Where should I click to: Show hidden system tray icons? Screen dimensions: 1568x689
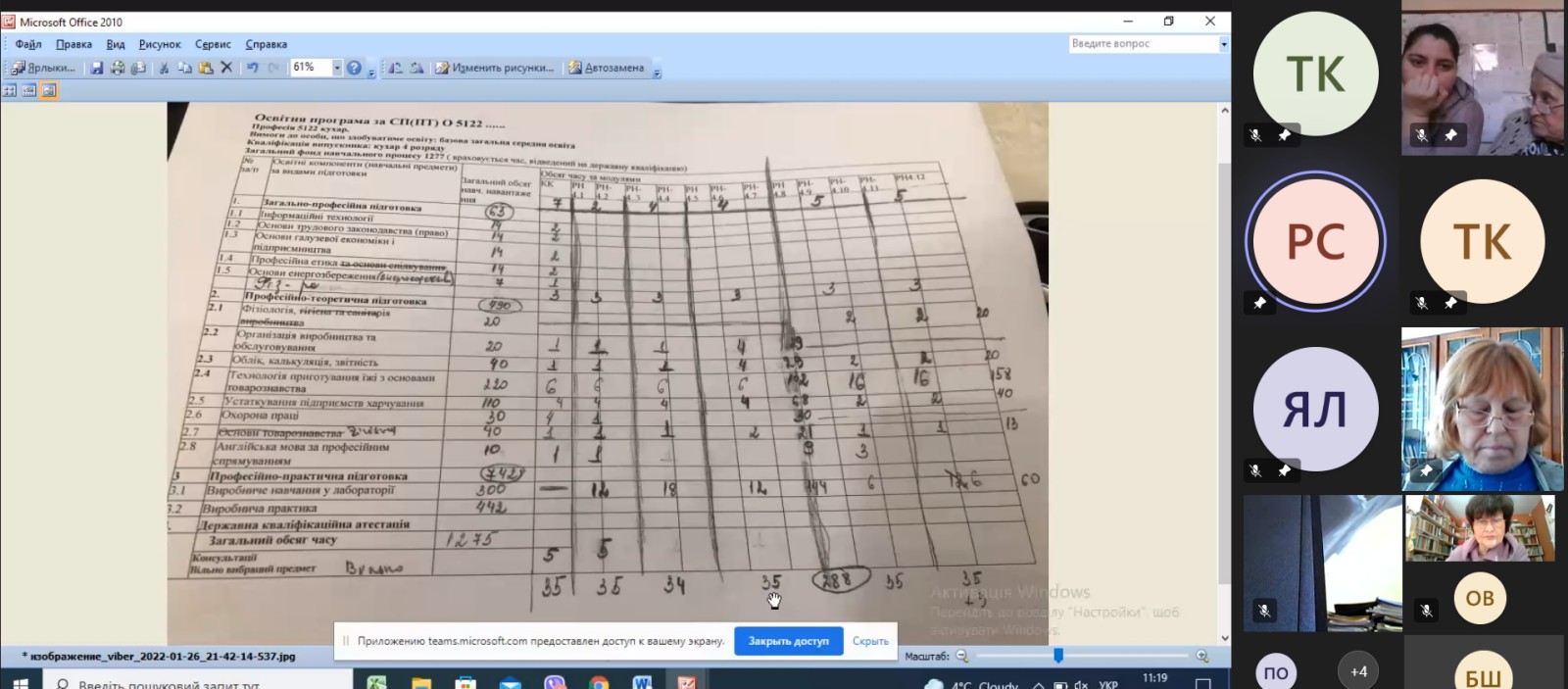(1038, 684)
